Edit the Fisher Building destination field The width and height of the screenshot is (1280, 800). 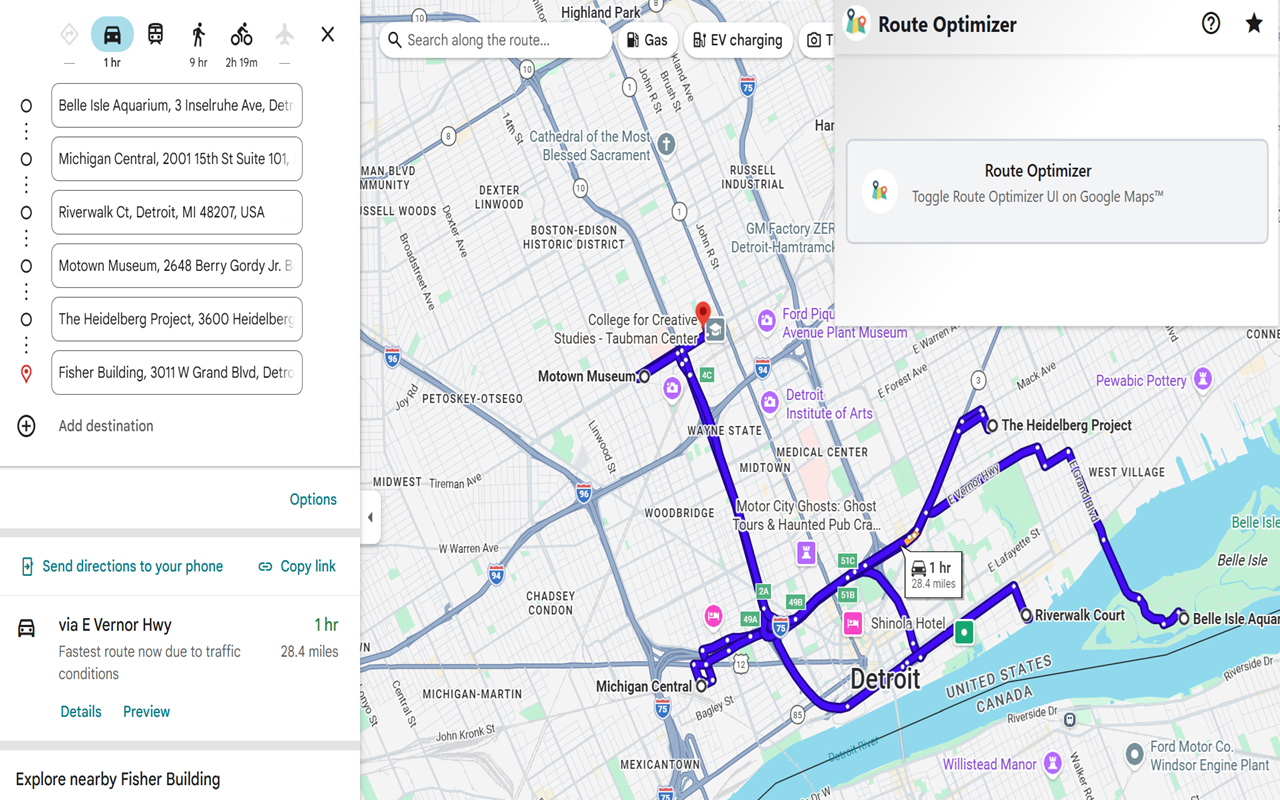177,373
